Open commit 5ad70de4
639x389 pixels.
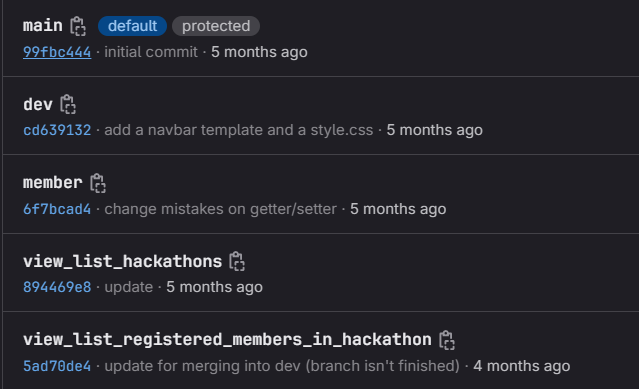[x=57, y=366]
